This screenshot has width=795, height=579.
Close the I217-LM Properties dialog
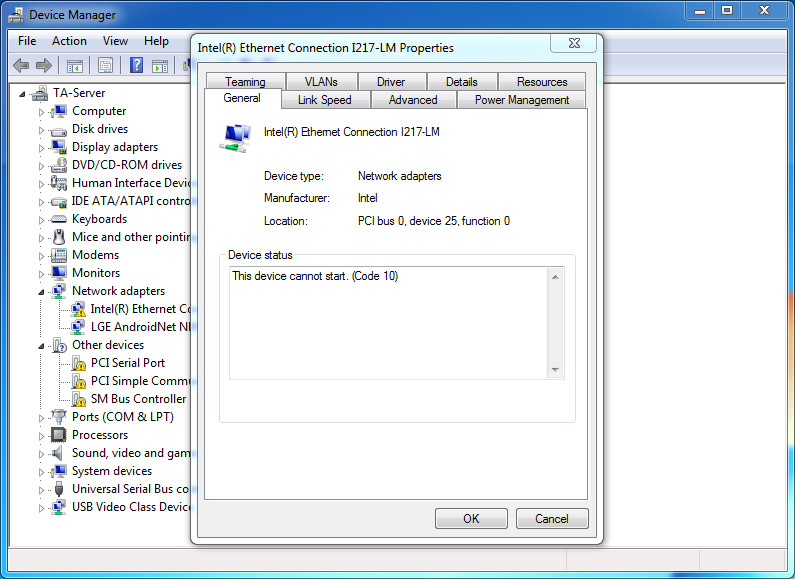(574, 43)
